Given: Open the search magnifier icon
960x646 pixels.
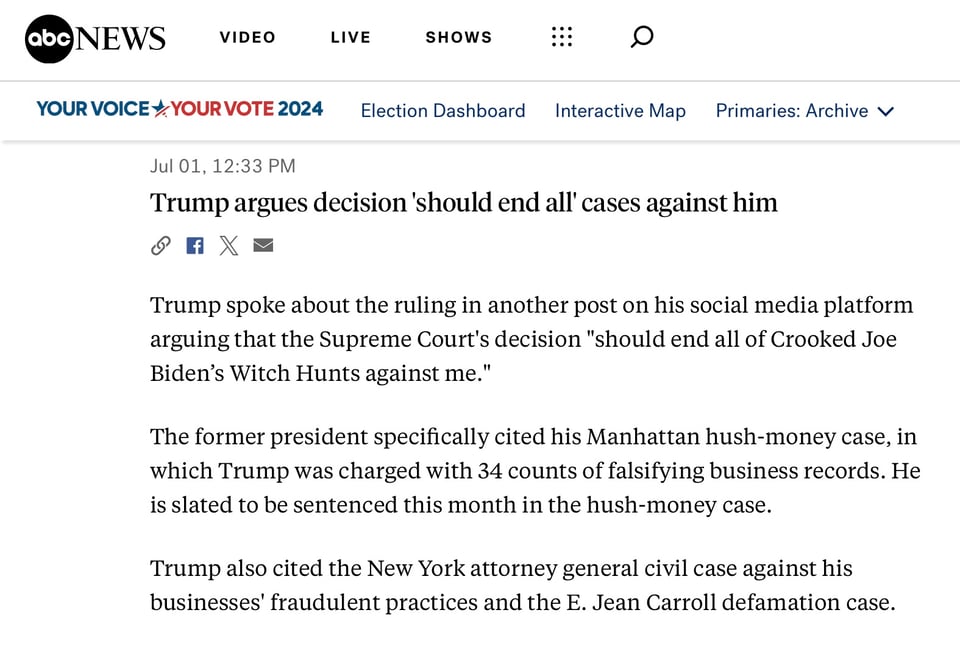Looking at the screenshot, I should click(642, 37).
